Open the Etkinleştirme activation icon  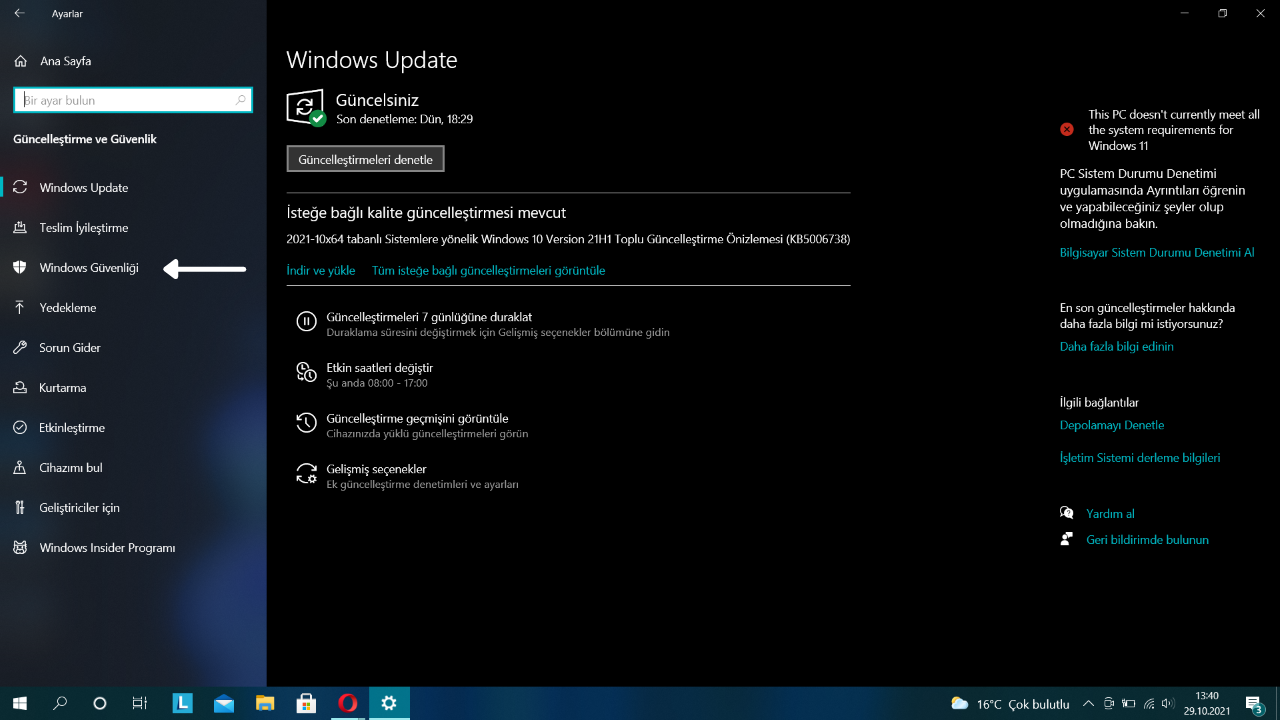(x=20, y=427)
